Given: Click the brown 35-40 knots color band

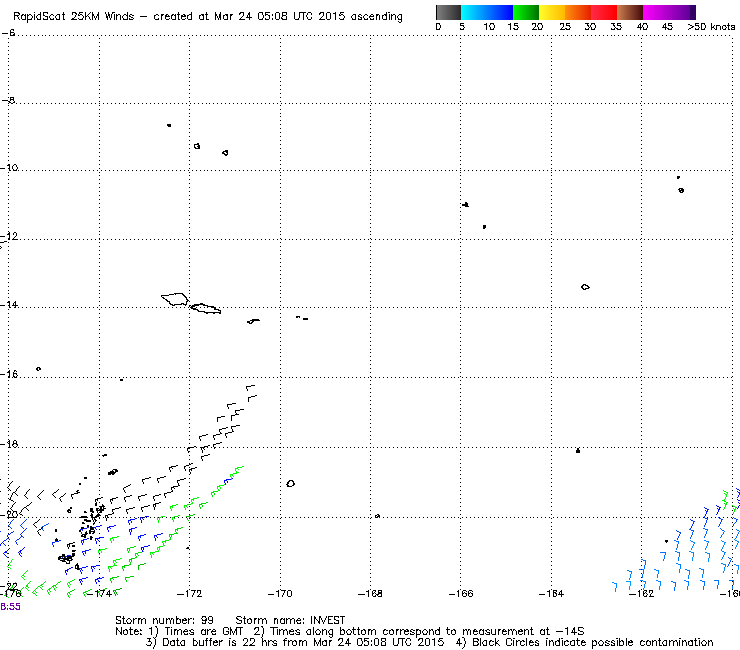Looking at the screenshot, I should click(x=630, y=12).
